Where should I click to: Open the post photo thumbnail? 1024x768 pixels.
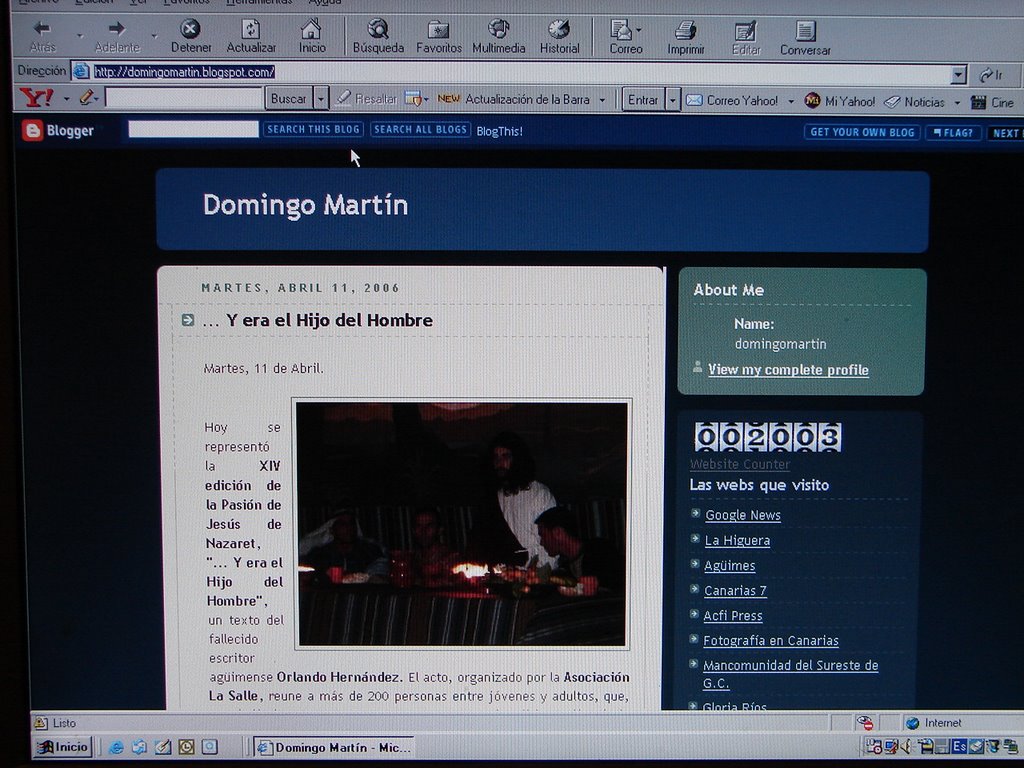[x=462, y=524]
